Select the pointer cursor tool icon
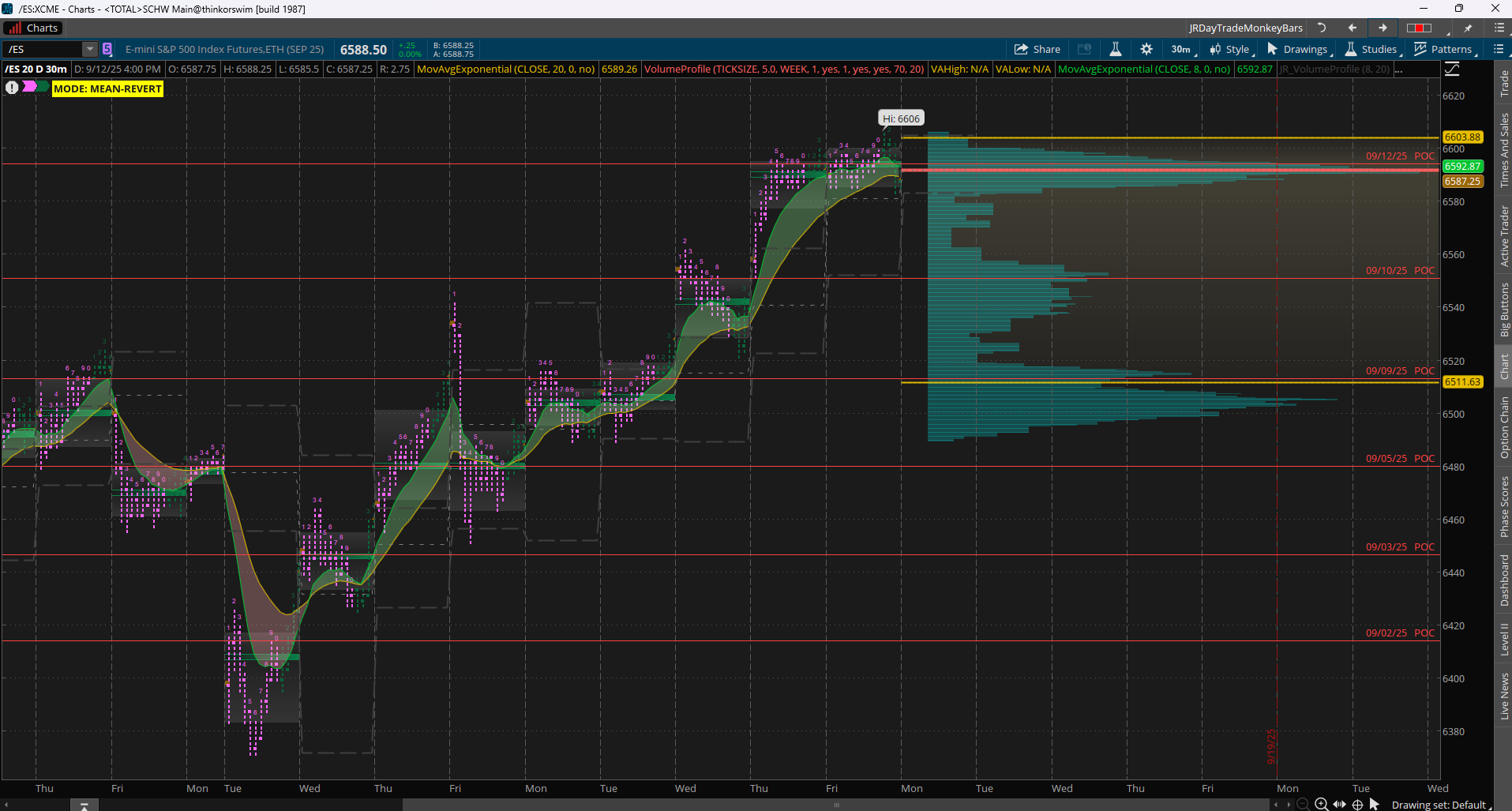The width and height of the screenshot is (1512, 811). 1374,804
